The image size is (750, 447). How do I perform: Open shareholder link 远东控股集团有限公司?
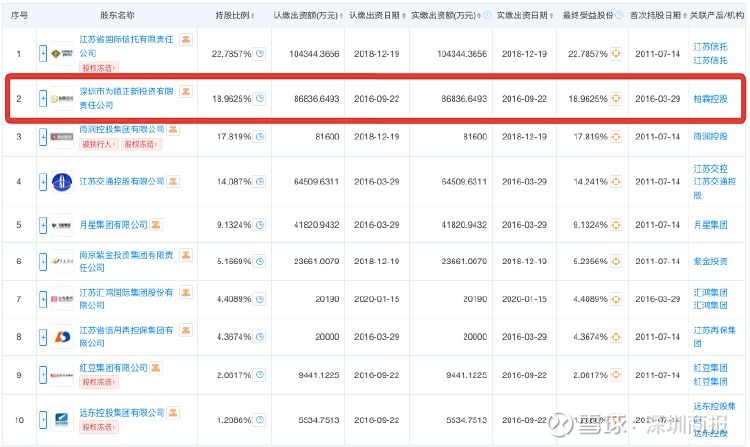(121, 413)
